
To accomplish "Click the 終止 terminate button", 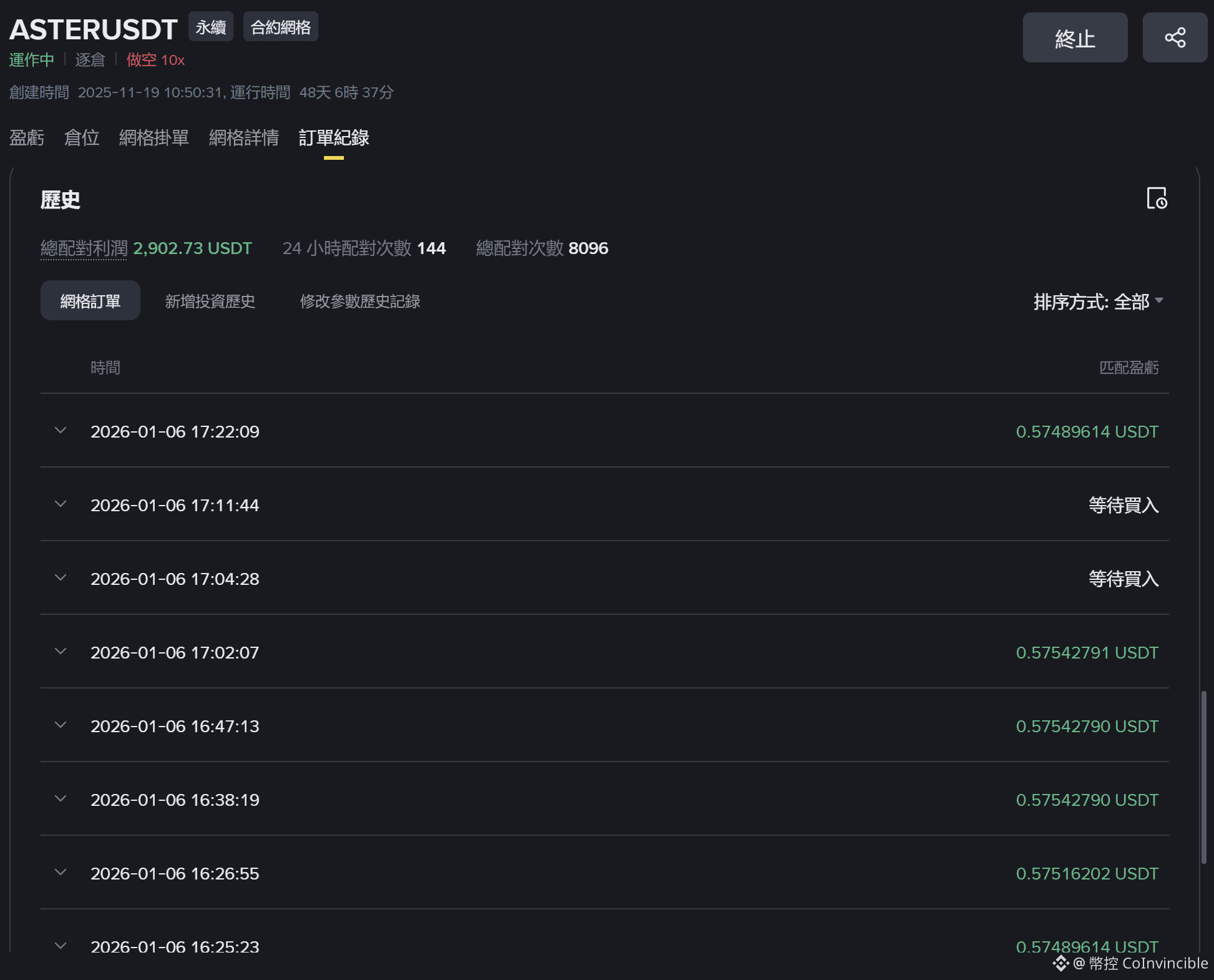I will [x=1074, y=38].
